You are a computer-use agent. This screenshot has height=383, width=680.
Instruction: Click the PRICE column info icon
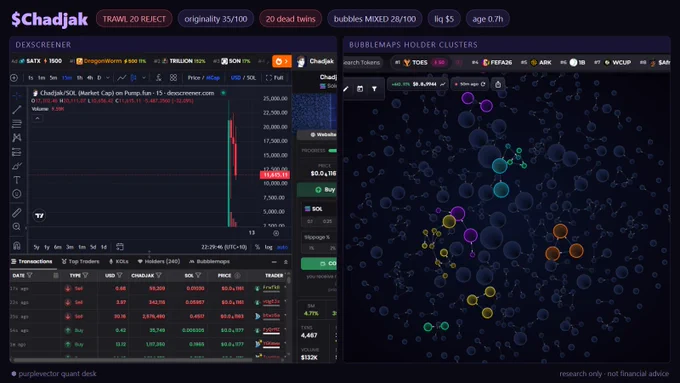[x=237, y=275]
